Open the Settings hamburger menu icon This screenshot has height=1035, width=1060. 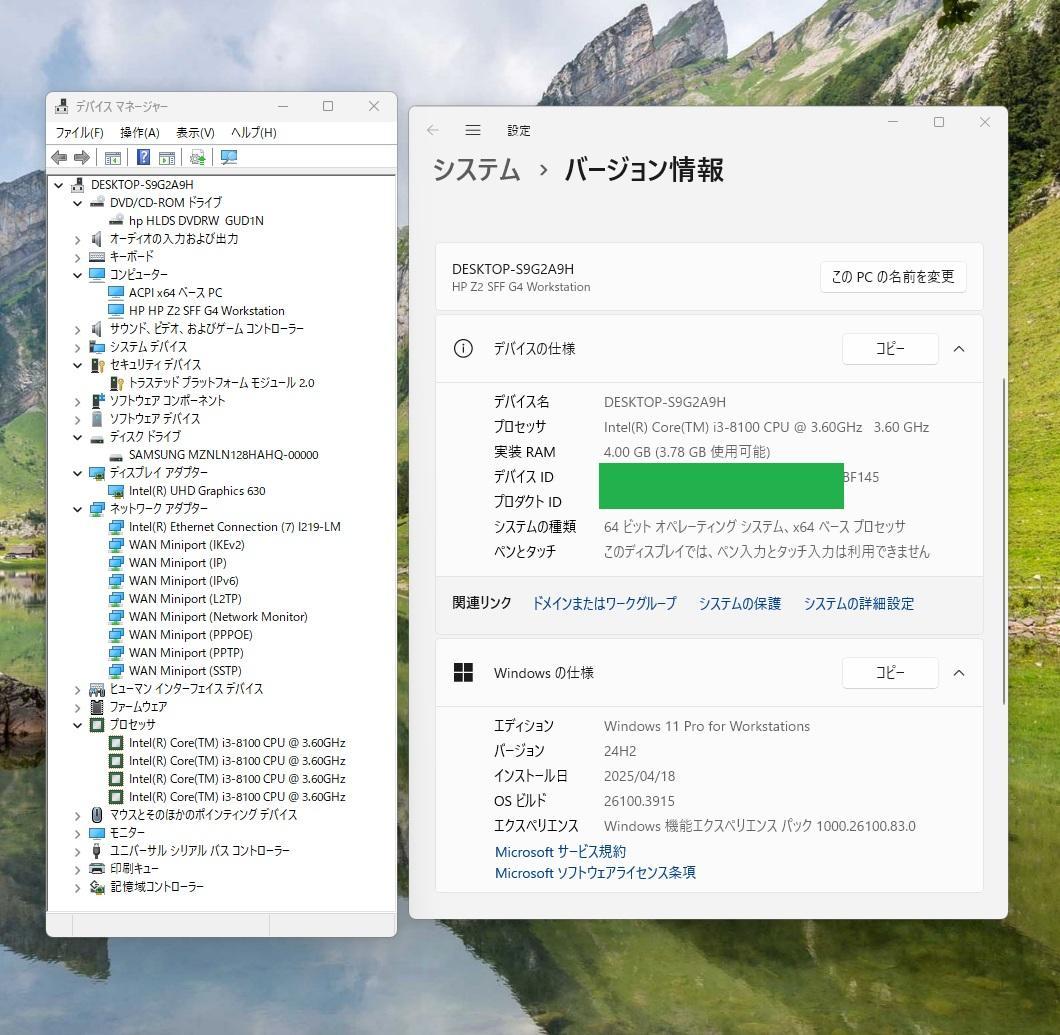tap(472, 130)
